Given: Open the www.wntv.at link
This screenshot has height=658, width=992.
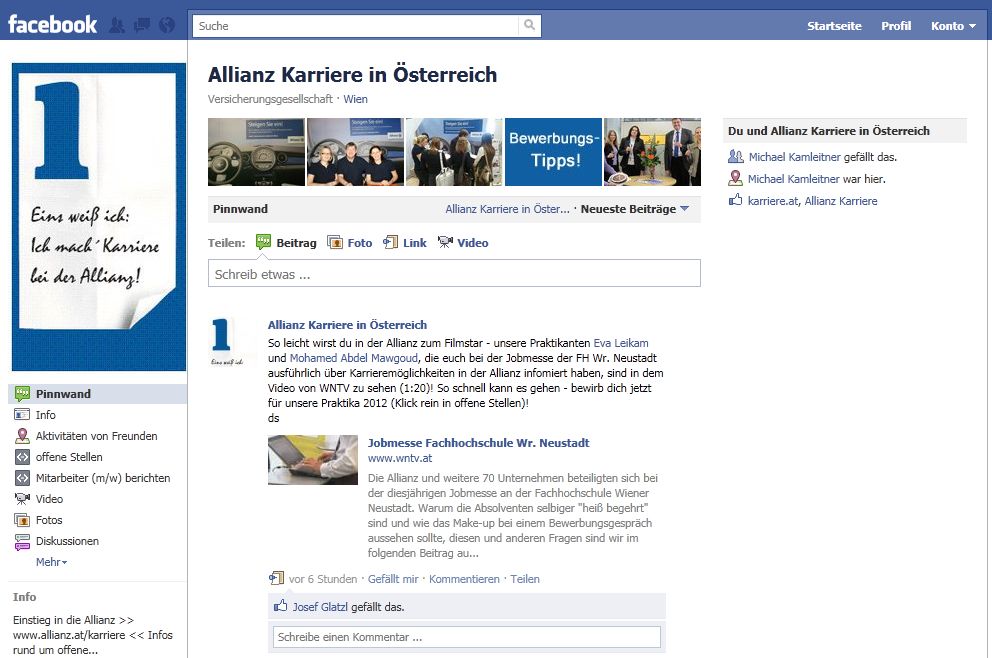Looking at the screenshot, I should point(400,458).
